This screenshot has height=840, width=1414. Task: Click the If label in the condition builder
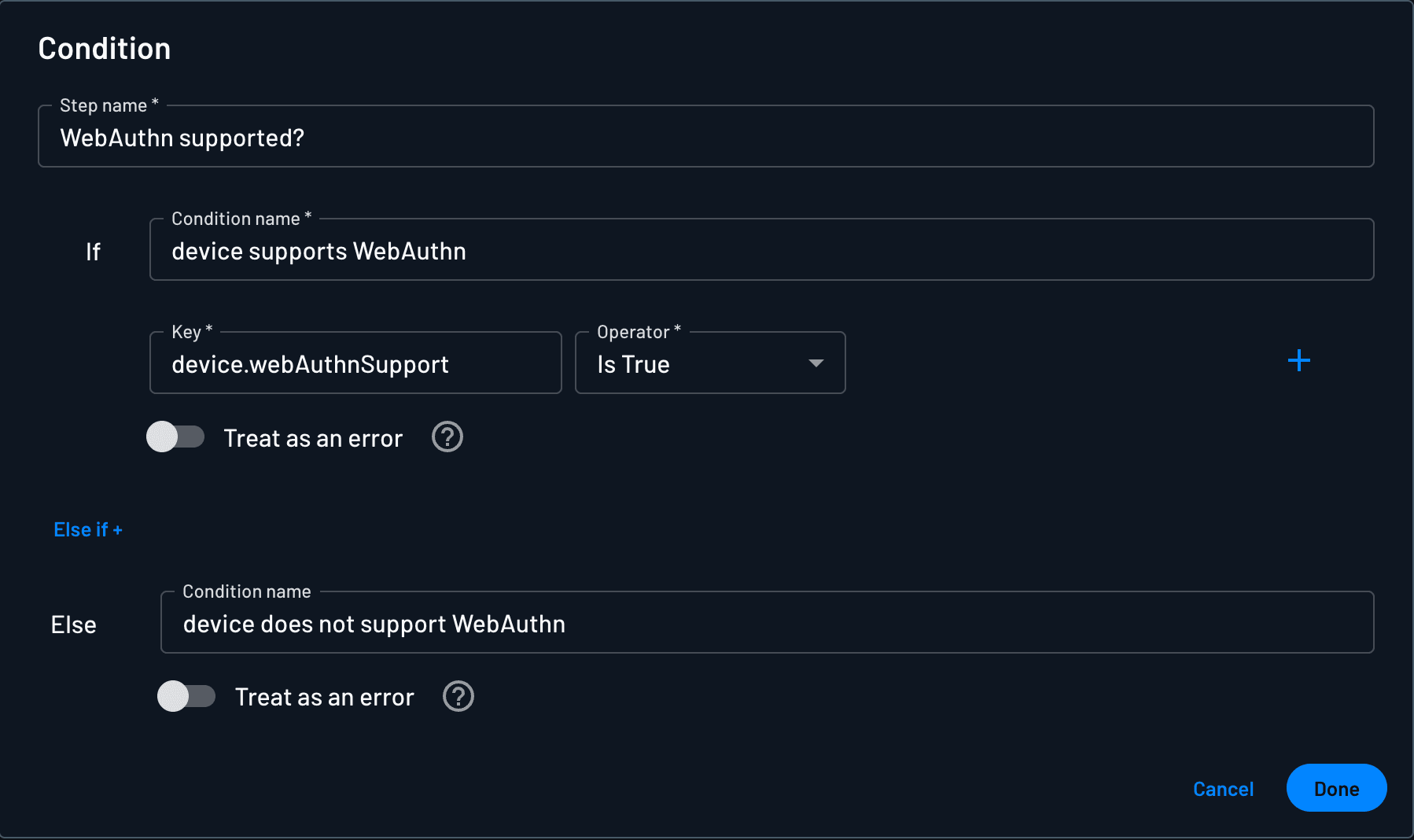pos(93,251)
